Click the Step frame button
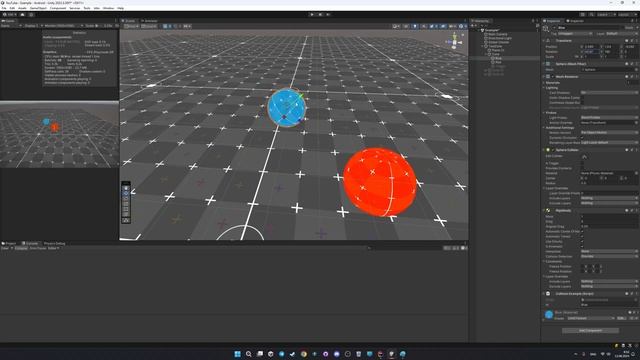The height and width of the screenshot is (360, 640). coord(328,15)
